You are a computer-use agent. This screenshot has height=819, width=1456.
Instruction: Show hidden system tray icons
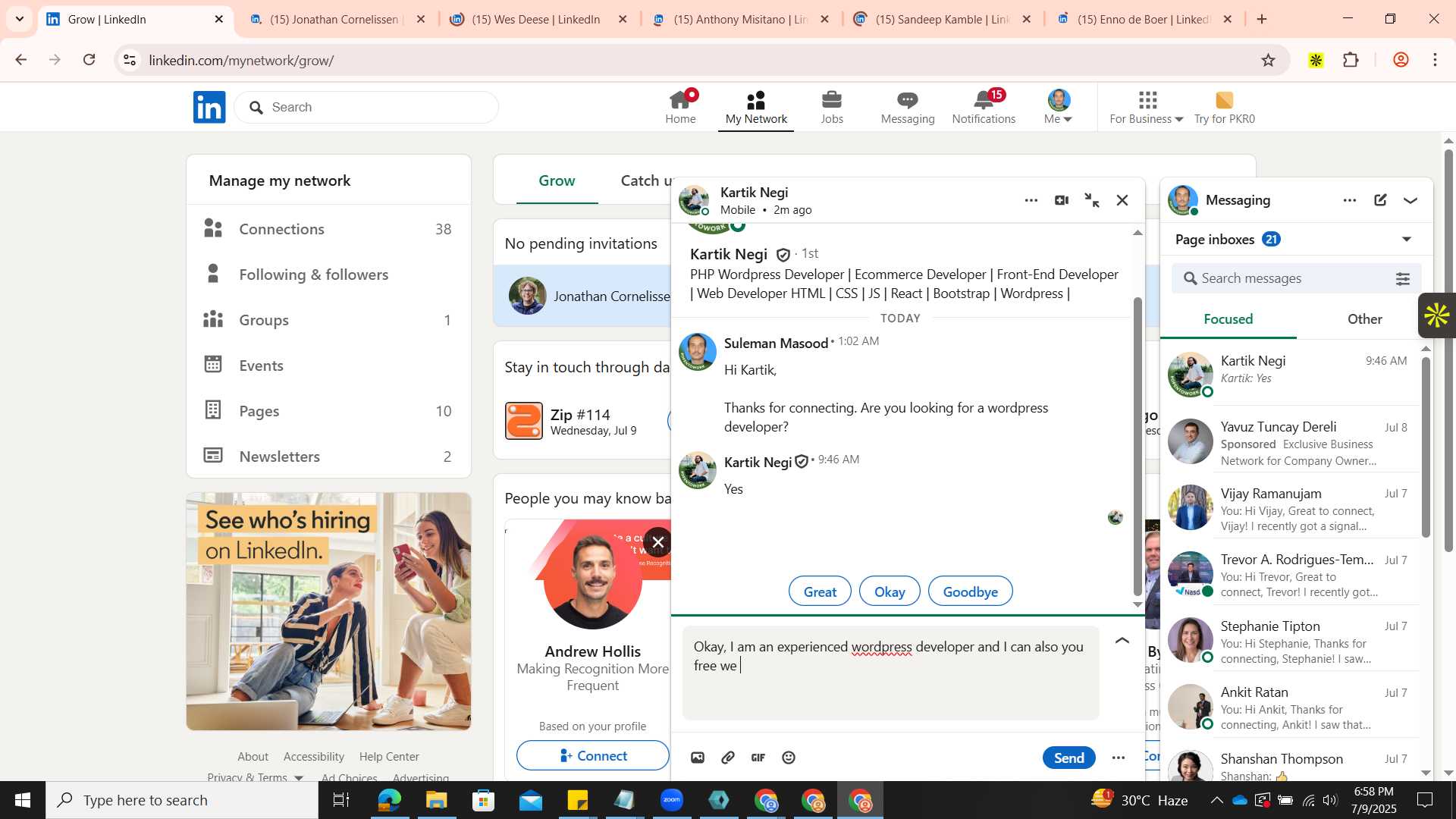pos(1216,800)
